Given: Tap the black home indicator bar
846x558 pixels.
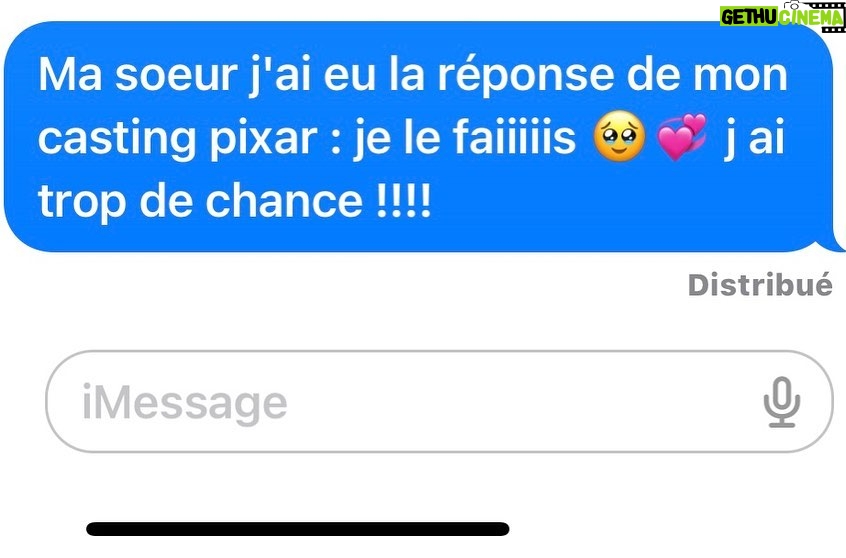Looking at the screenshot, I should [x=298, y=529].
